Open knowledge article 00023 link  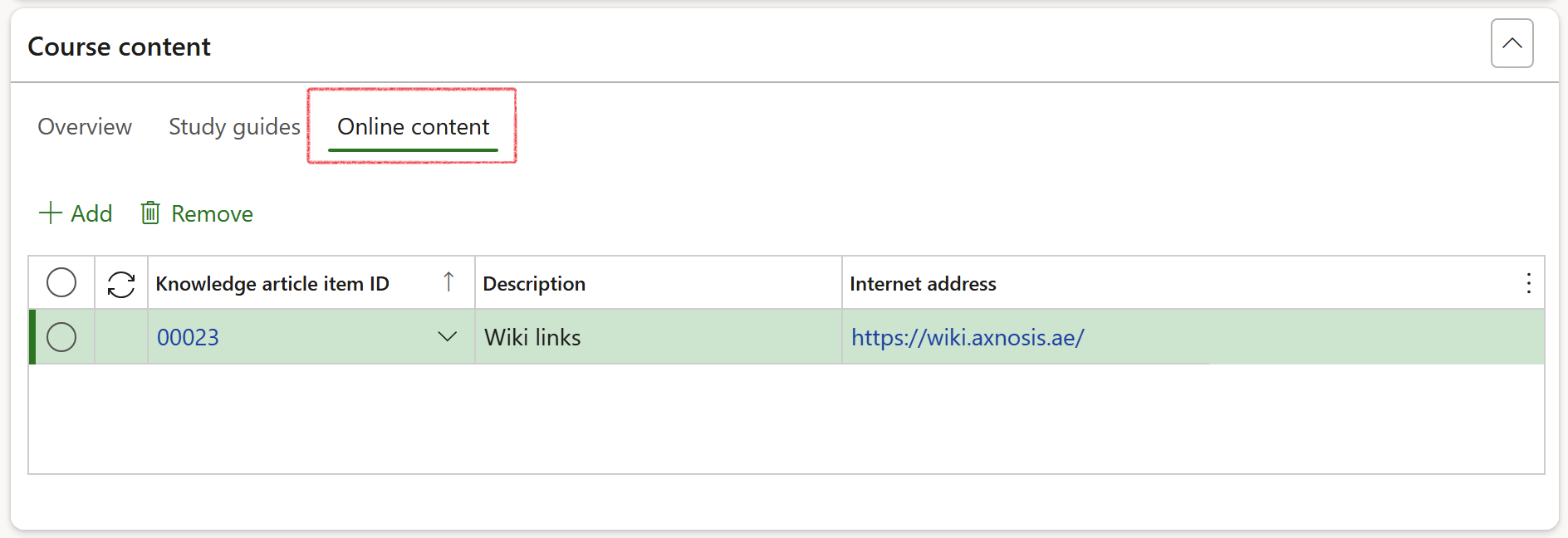(x=189, y=338)
